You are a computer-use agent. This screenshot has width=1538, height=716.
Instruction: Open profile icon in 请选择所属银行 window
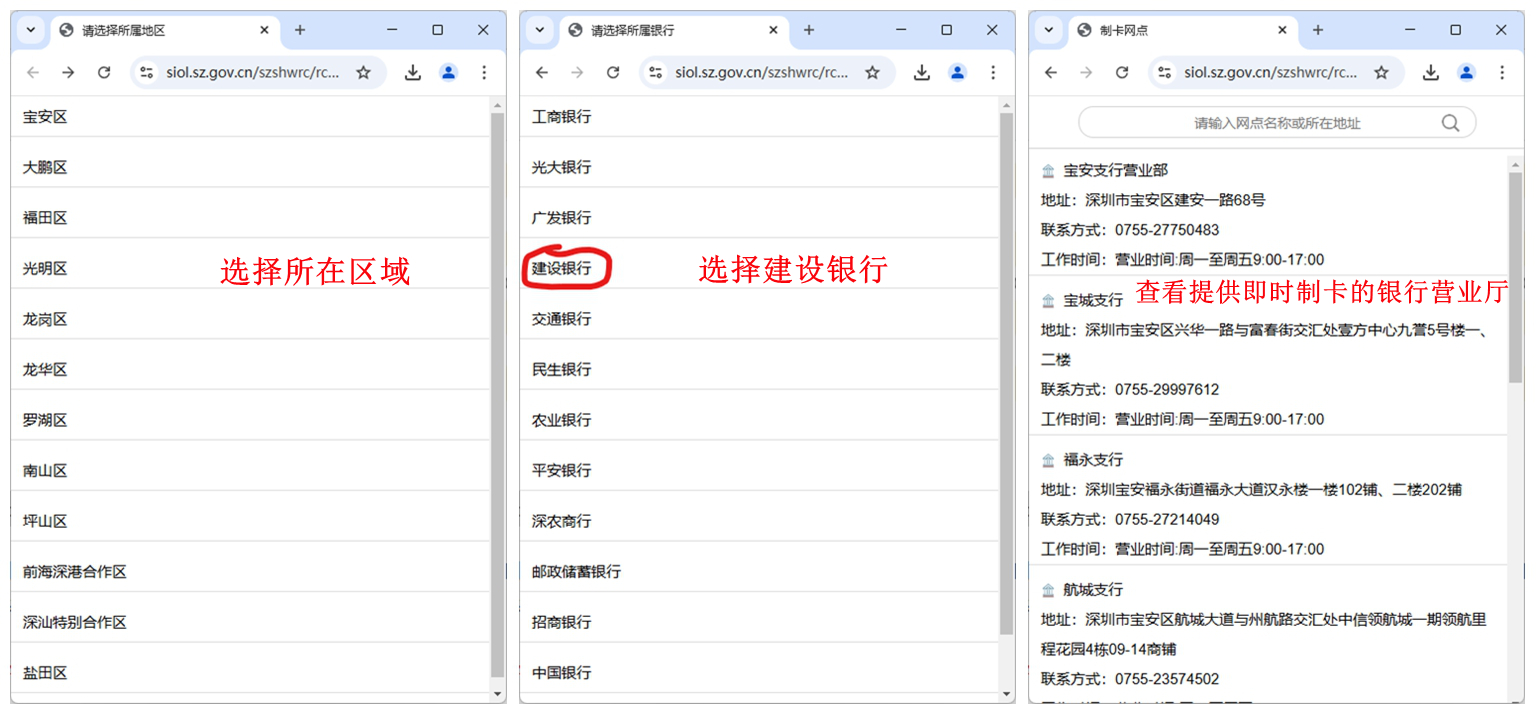click(x=958, y=72)
